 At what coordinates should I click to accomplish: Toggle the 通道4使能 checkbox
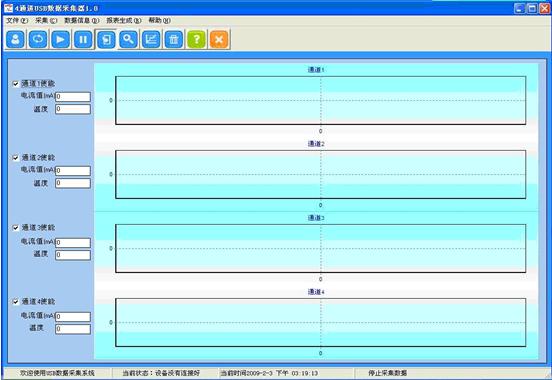click(x=15, y=302)
